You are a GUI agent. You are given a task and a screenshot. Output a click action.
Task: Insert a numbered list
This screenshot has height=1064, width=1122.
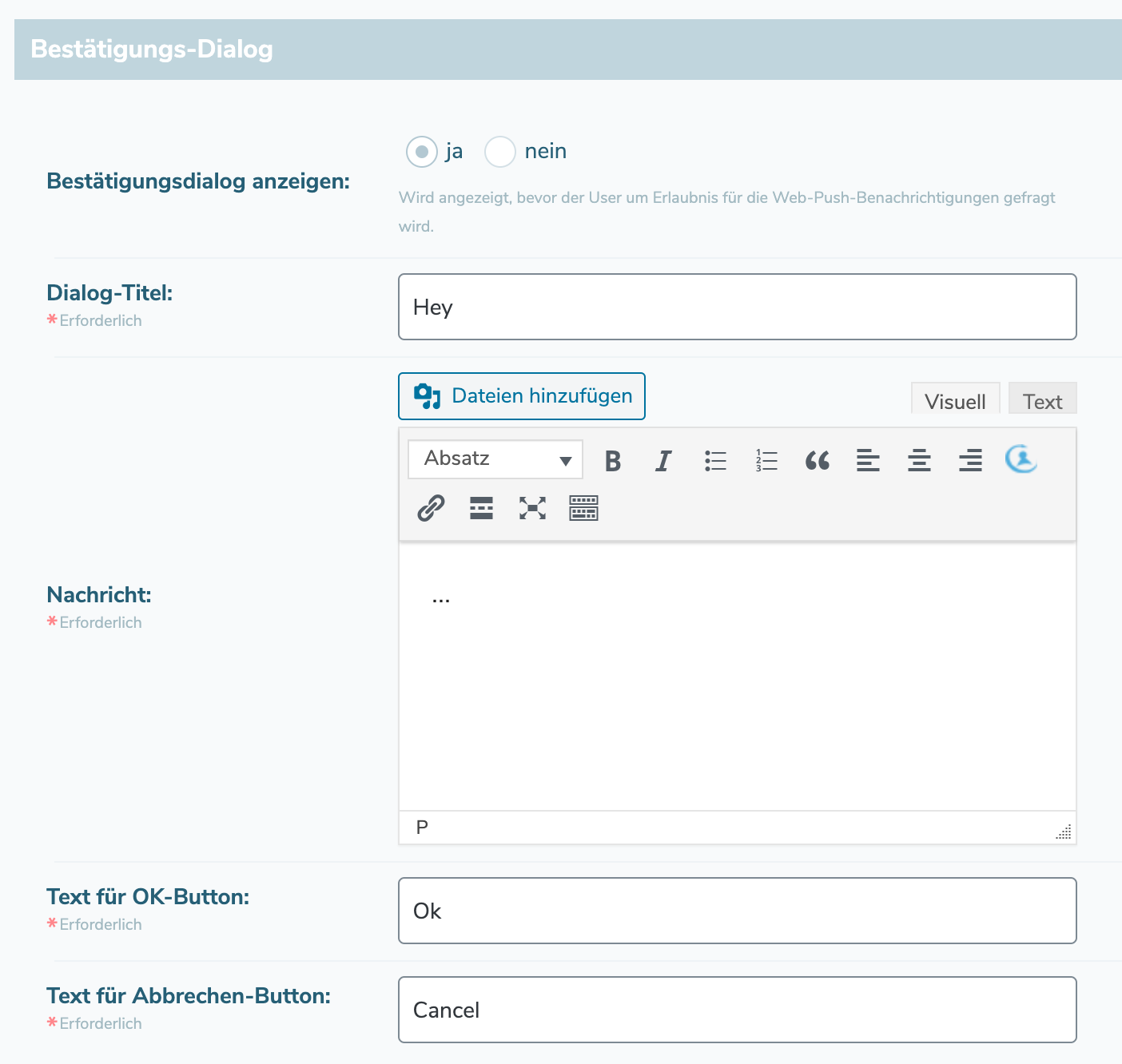tap(766, 461)
